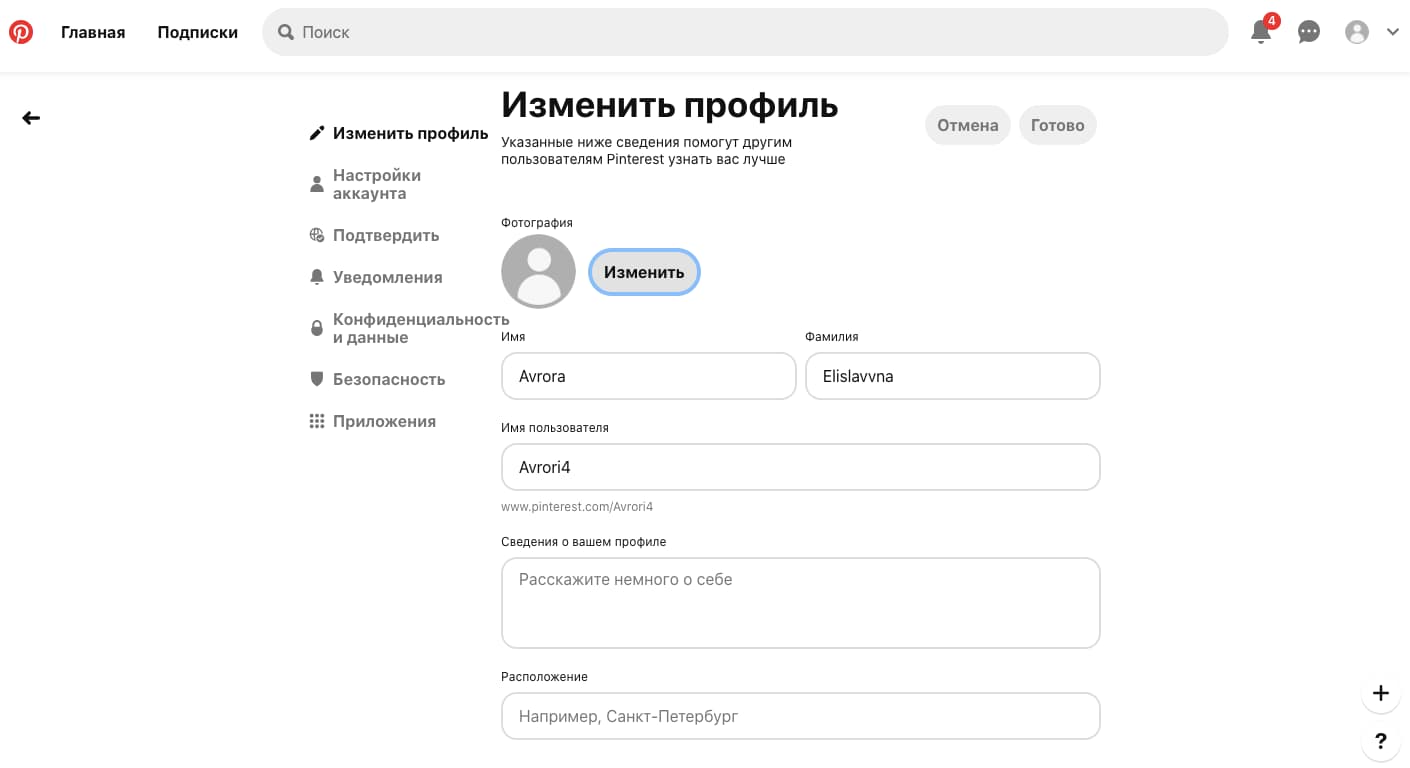
Task: Click the globe icon next to Подтвердить
Action: click(x=317, y=234)
